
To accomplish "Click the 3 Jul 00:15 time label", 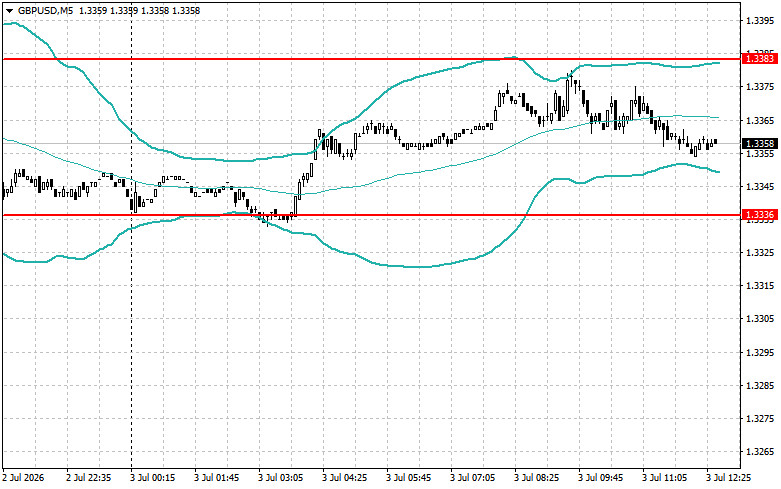I will coord(152,478).
